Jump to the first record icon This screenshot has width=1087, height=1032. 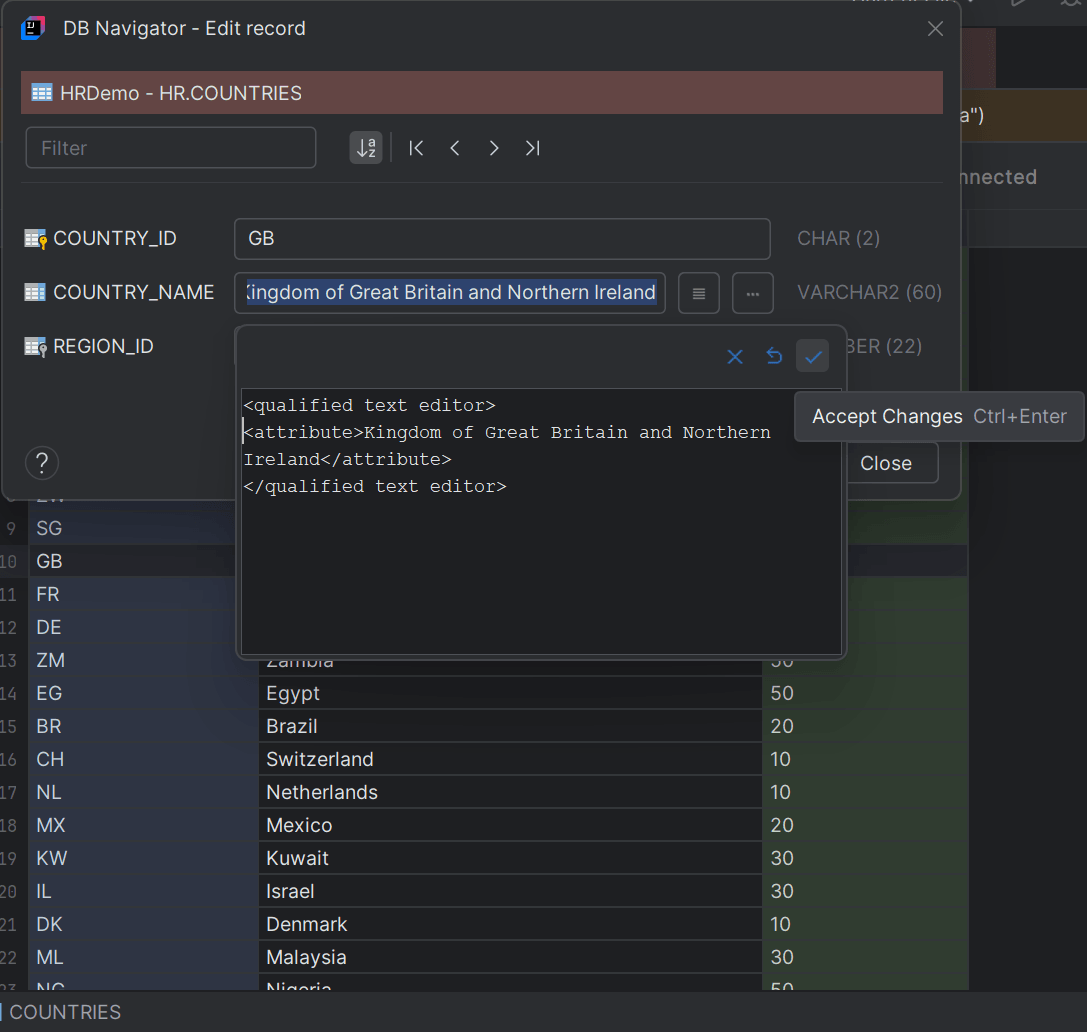pyautogui.click(x=415, y=147)
